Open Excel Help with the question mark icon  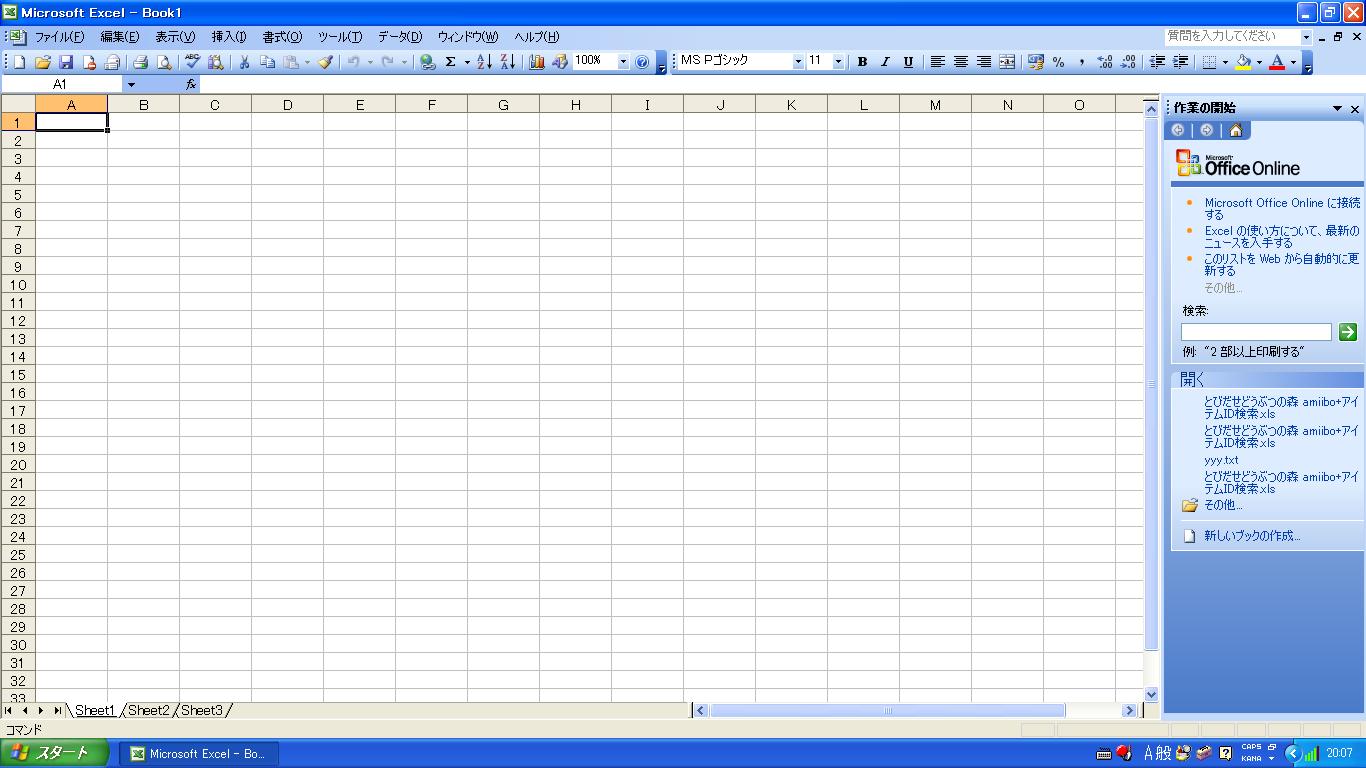[x=642, y=62]
